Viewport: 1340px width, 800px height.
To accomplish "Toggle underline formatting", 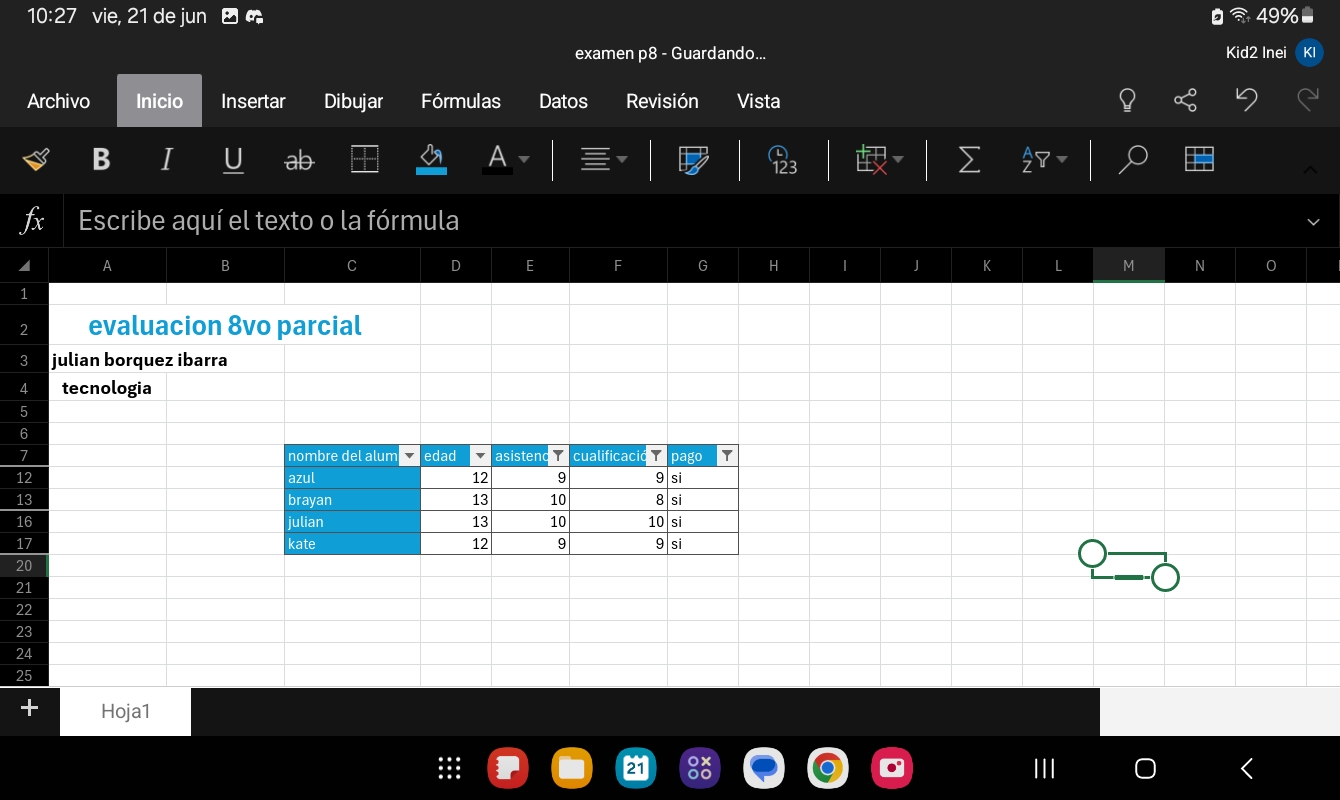I will tap(233, 160).
